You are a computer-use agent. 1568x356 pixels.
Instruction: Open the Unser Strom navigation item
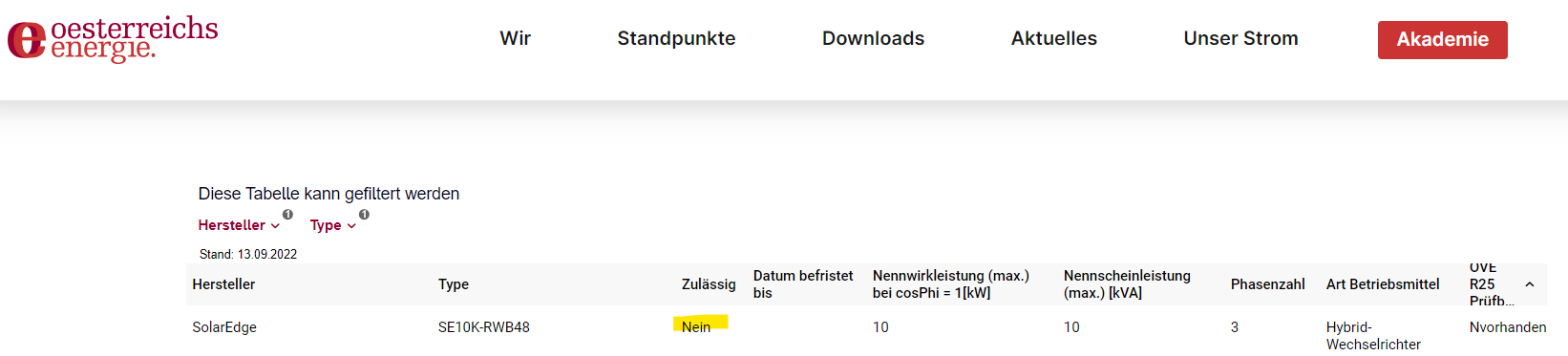pos(1240,38)
